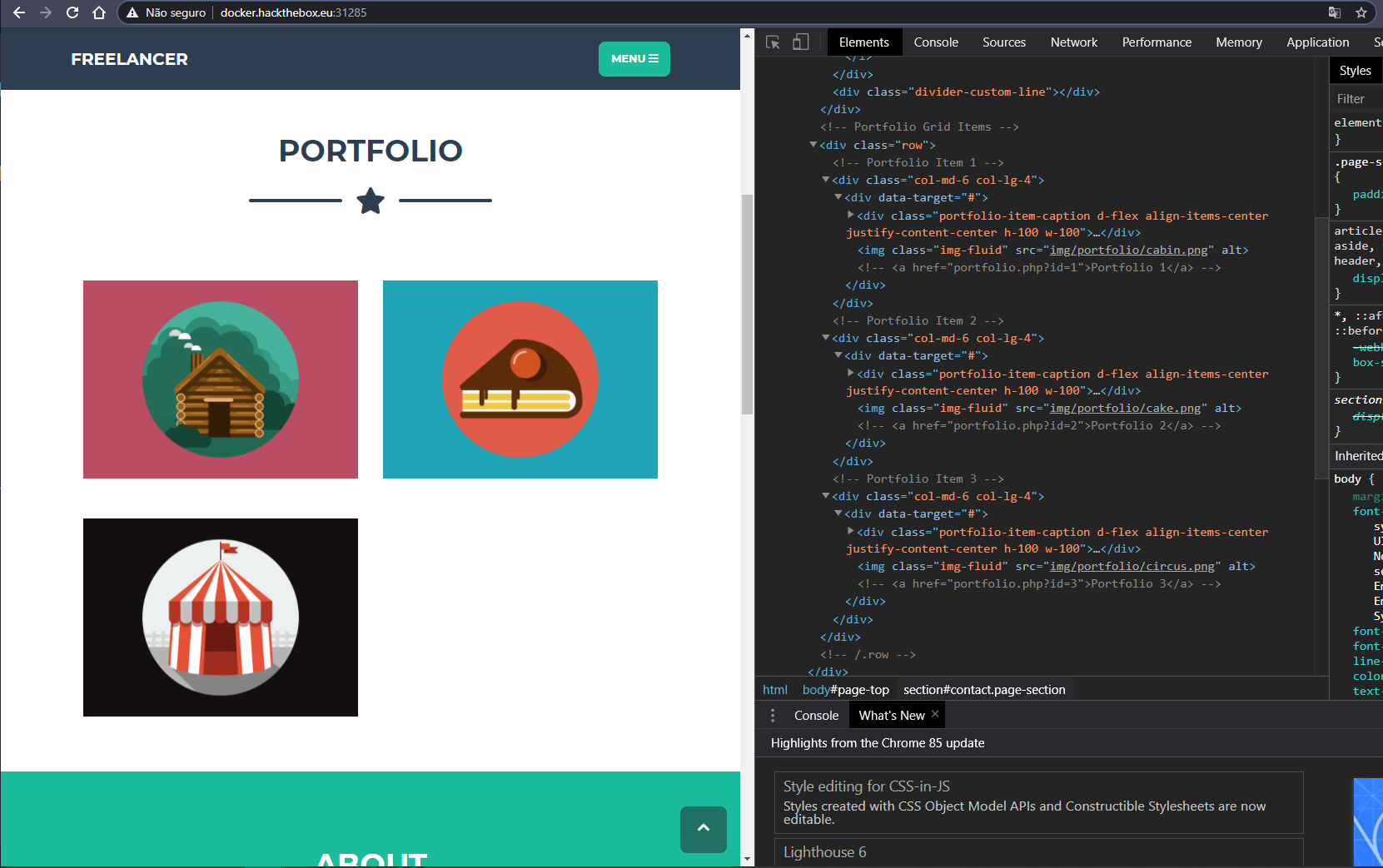Screen dimensions: 1383x868
Task: Open the Sources panel tab
Action: (x=1003, y=42)
